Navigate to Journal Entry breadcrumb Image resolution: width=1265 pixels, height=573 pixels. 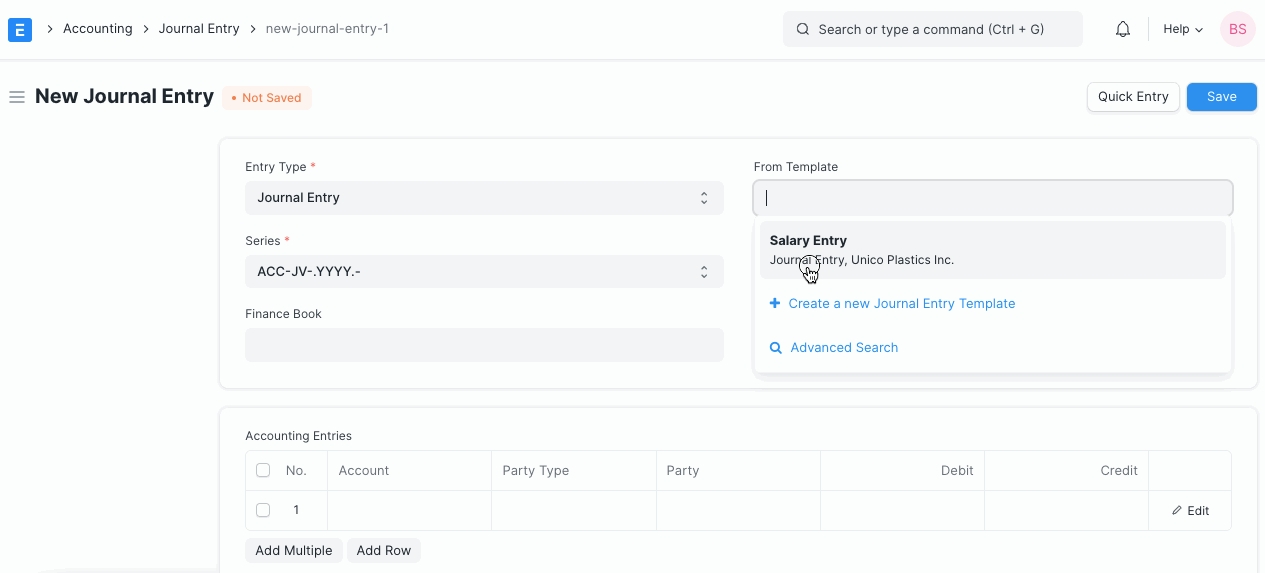[199, 29]
